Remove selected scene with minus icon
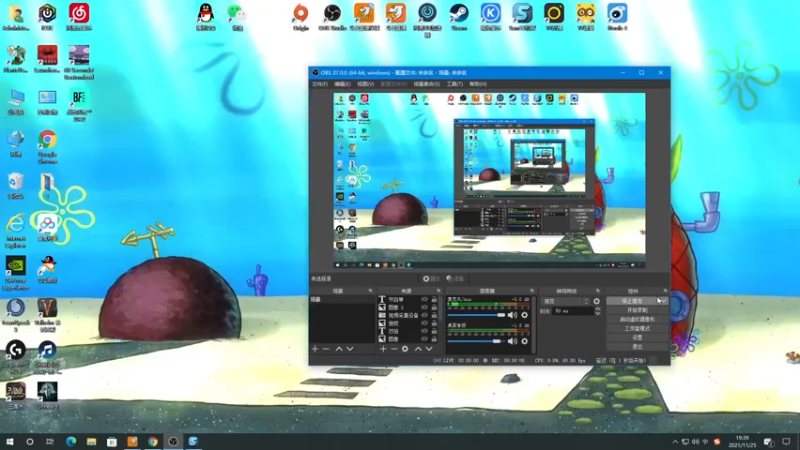800x450 pixels. click(326, 349)
